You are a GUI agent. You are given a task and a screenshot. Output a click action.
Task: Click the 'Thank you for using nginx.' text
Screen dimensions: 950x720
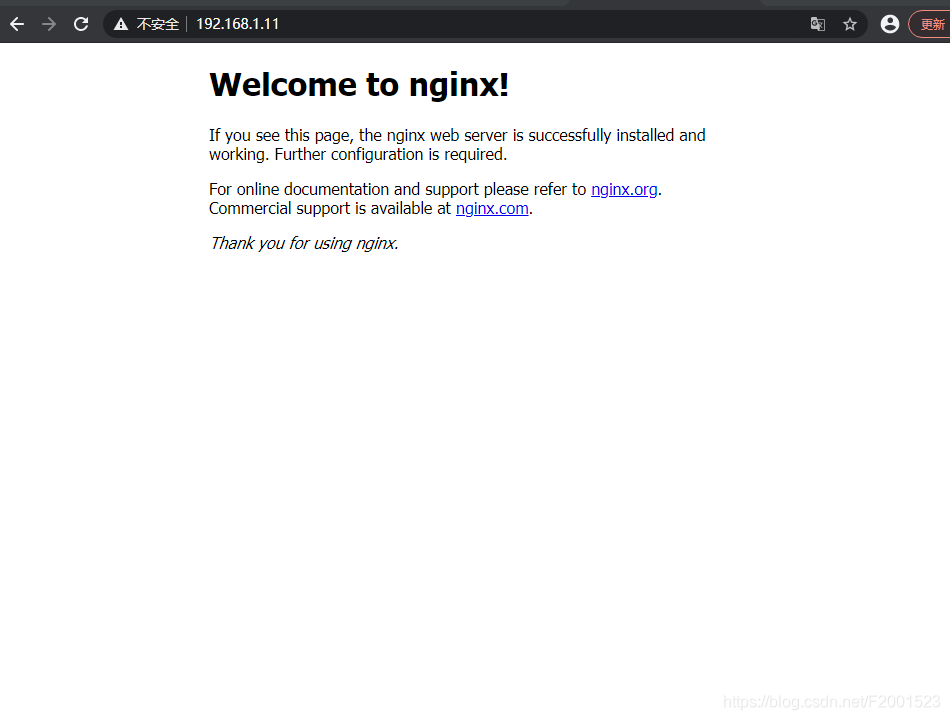point(304,244)
